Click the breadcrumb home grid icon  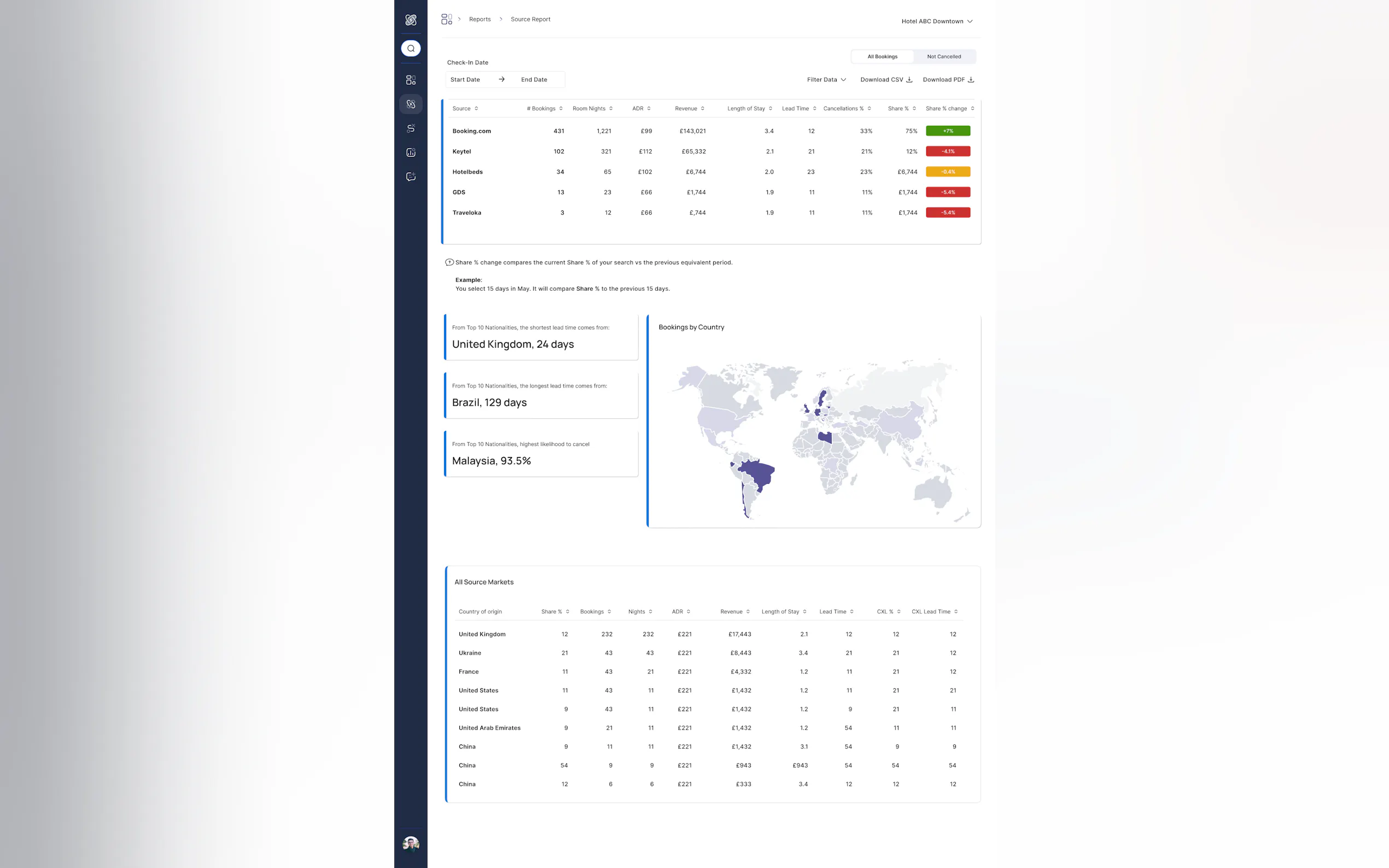point(446,20)
